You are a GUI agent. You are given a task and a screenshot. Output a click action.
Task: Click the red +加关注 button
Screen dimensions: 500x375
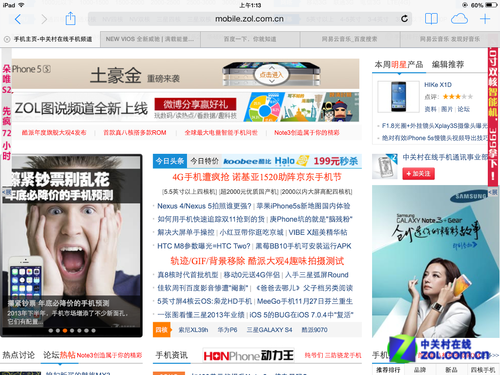pos(418,174)
